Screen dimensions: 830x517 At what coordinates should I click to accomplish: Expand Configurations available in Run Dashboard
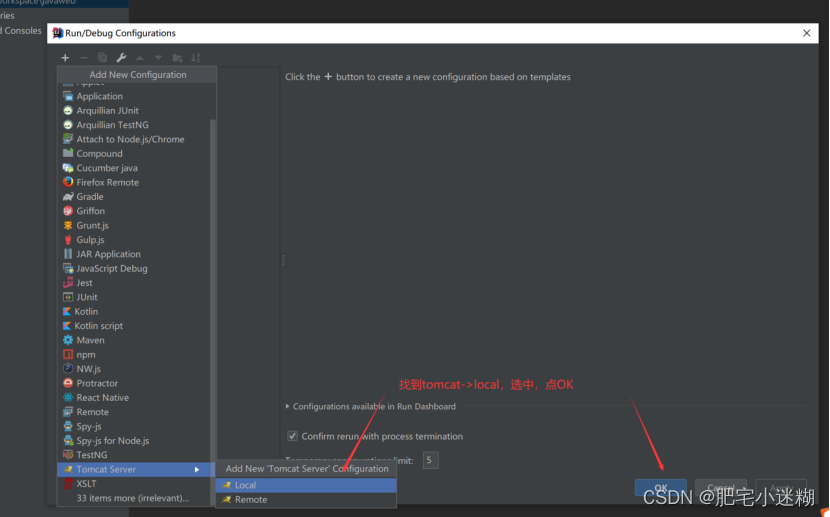click(x=287, y=406)
